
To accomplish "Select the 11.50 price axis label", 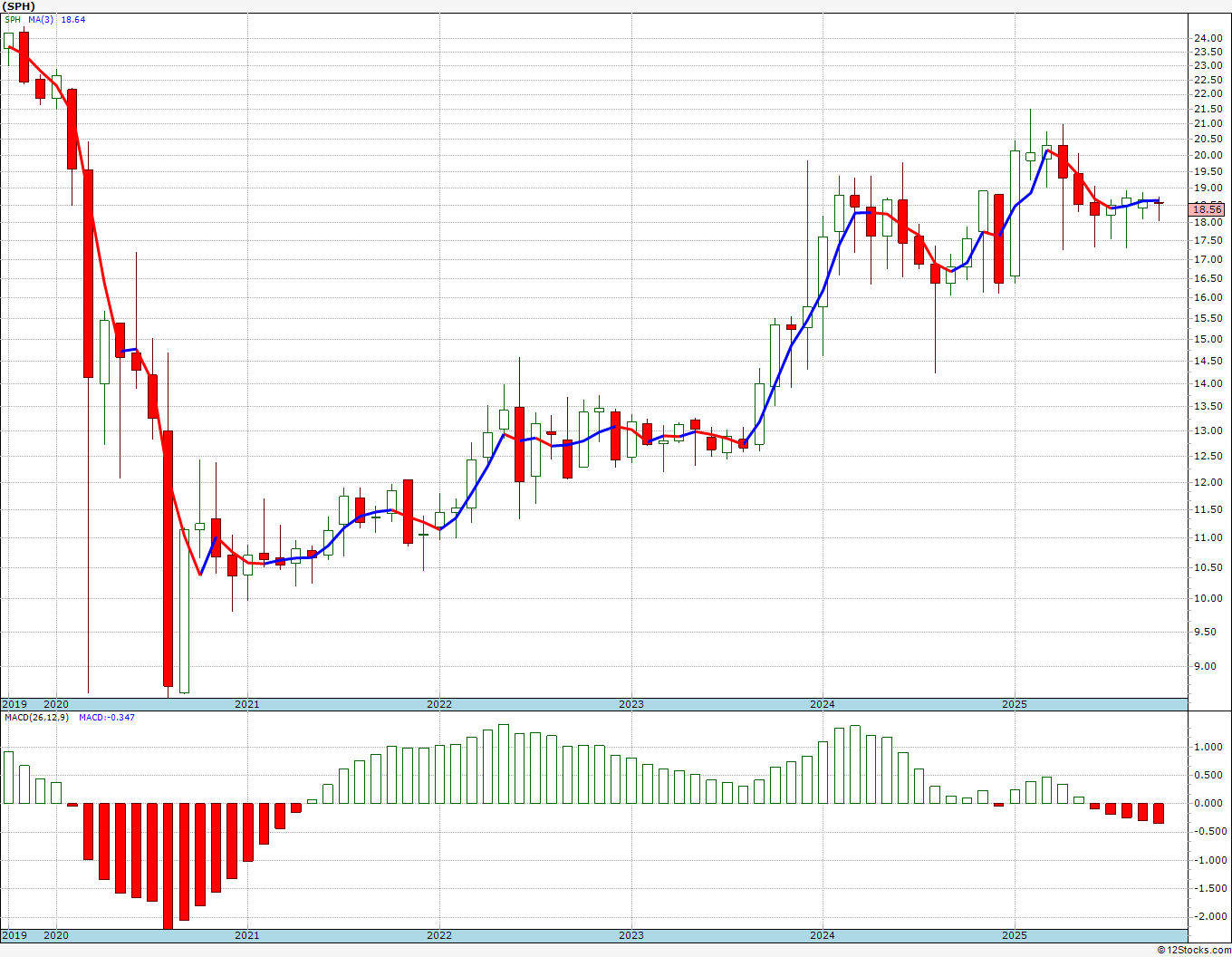I will (x=1208, y=509).
